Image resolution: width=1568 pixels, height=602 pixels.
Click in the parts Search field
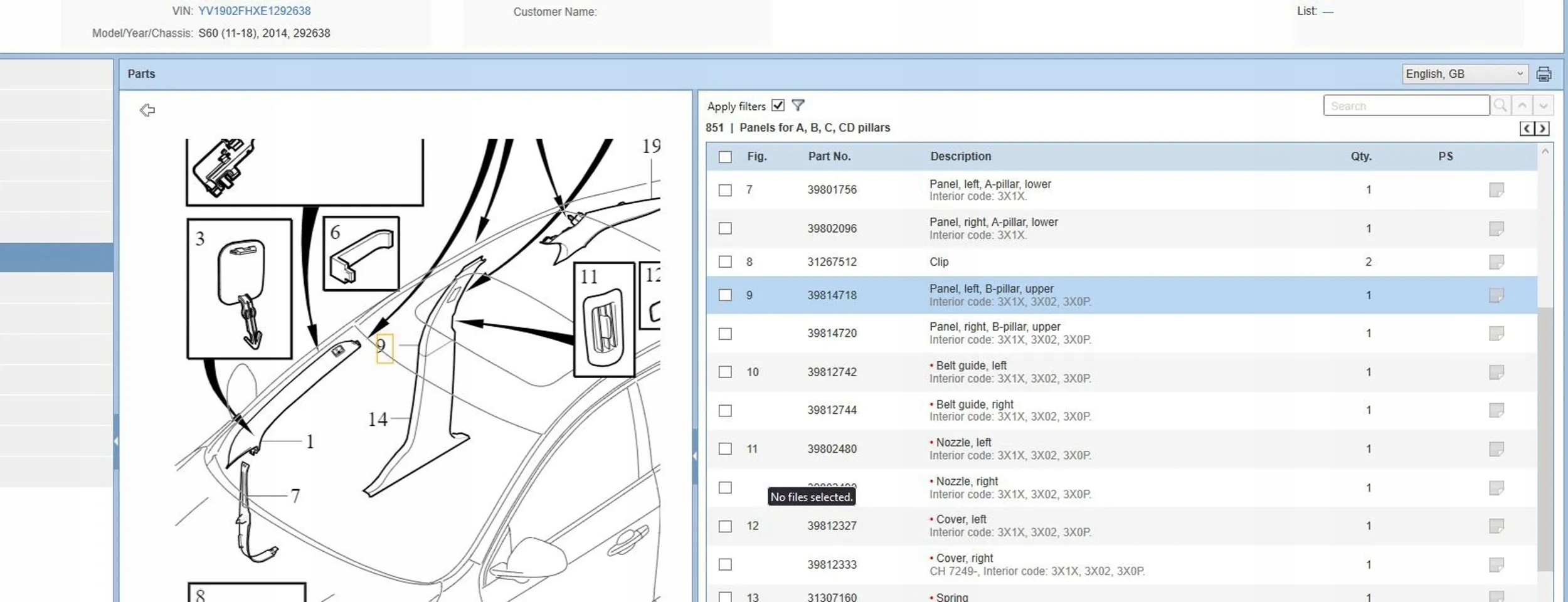(x=1406, y=106)
